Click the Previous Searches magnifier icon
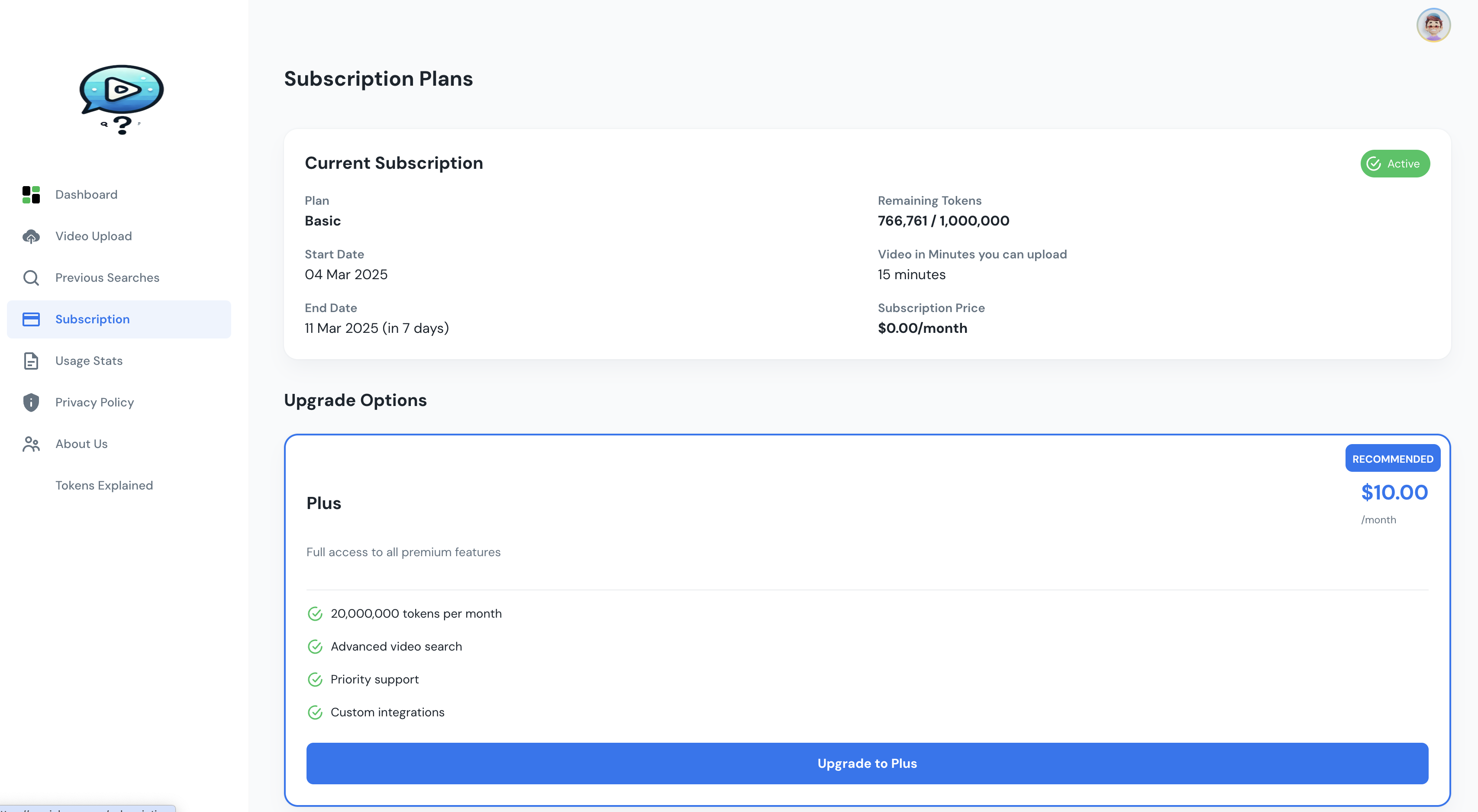1478x812 pixels. point(31,277)
